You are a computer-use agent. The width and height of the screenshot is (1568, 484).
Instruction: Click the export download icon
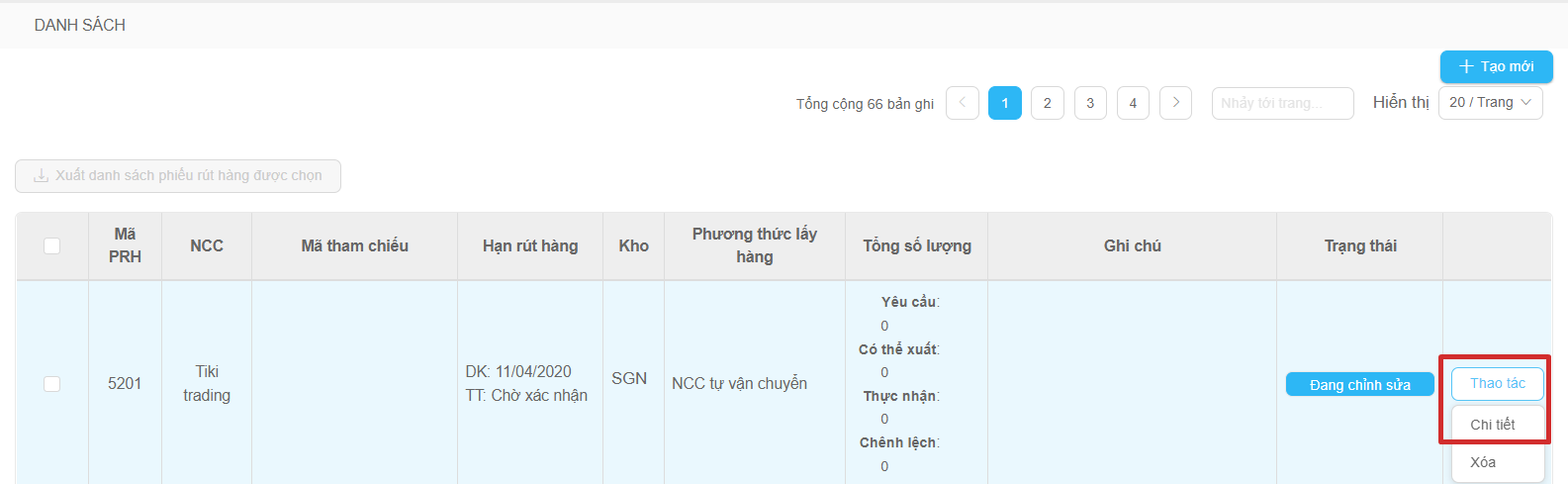click(42, 176)
